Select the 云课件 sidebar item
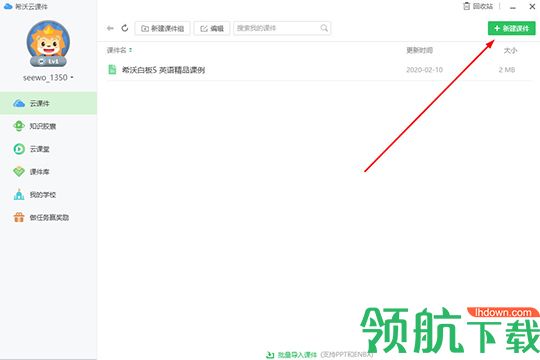The width and height of the screenshot is (540, 360). pos(48,103)
